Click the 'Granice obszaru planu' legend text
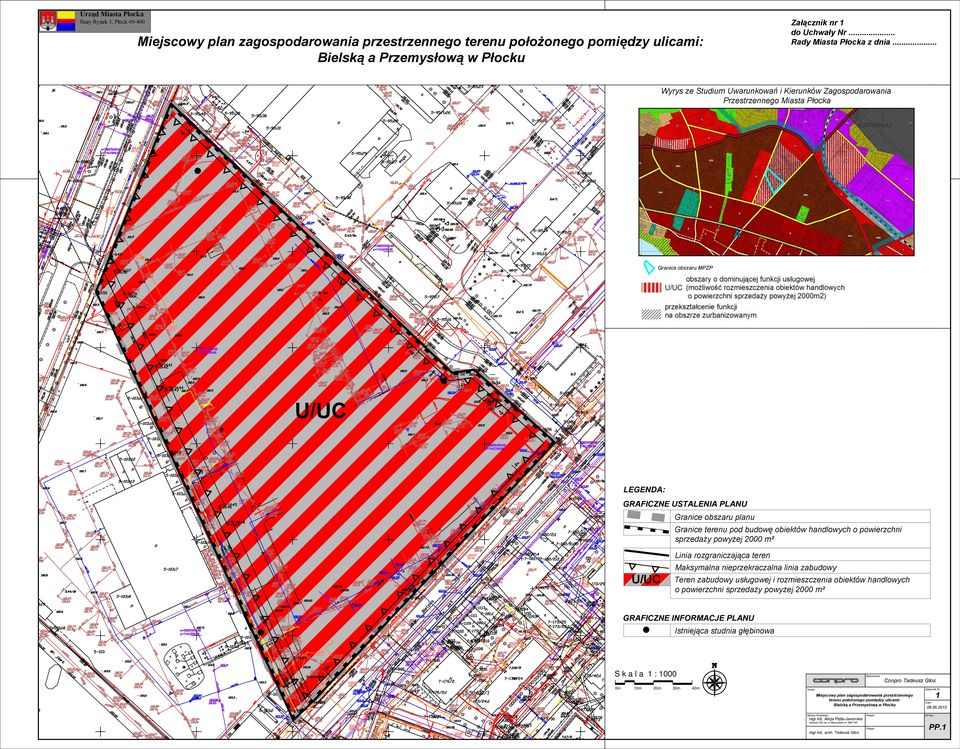This screenshot has width=960, height=749. pos(714,517)
